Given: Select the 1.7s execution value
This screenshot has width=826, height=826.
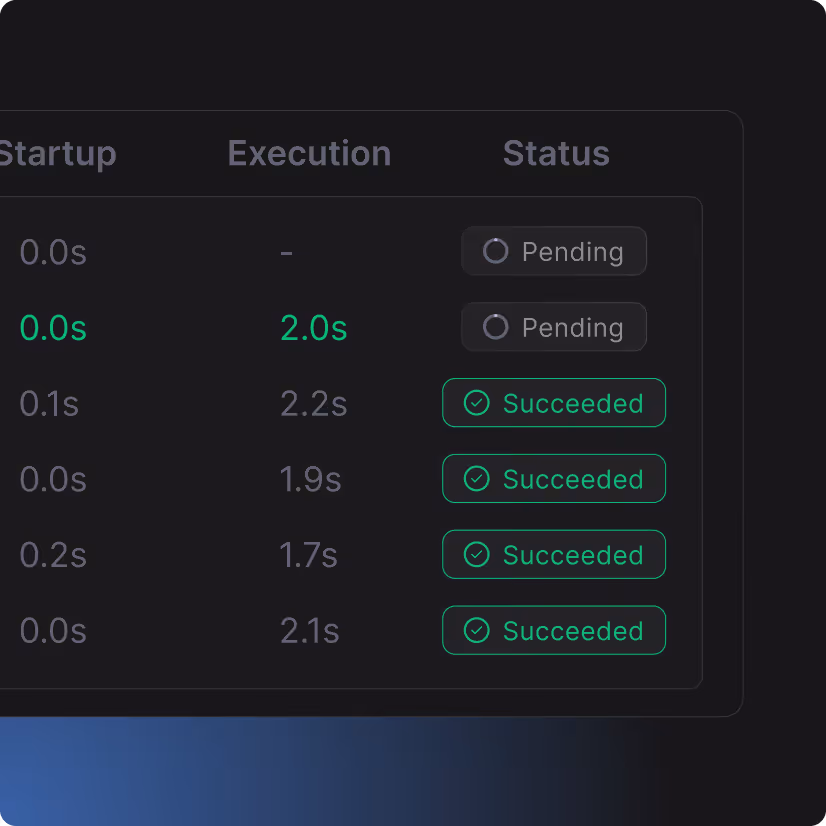Looking at the screenshot, I should point(308,555).
